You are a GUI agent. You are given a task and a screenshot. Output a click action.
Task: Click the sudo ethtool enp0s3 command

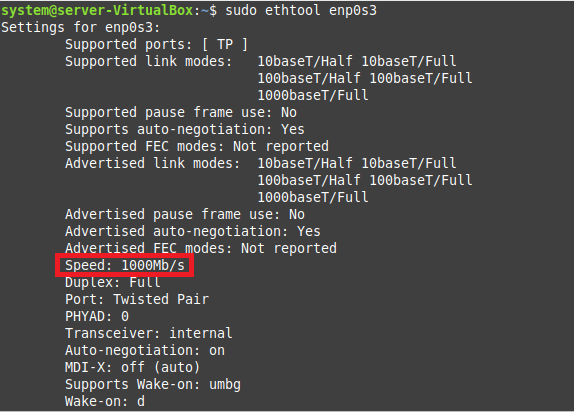pos(301,10)
